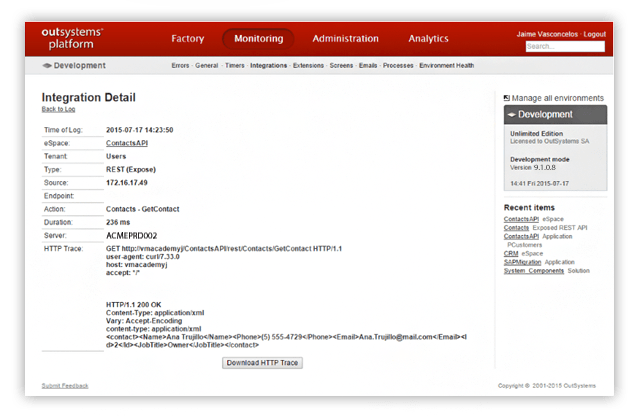Click the Unlimited Edition text
Viewport: 644px width, 416px height.
(536, 134)
